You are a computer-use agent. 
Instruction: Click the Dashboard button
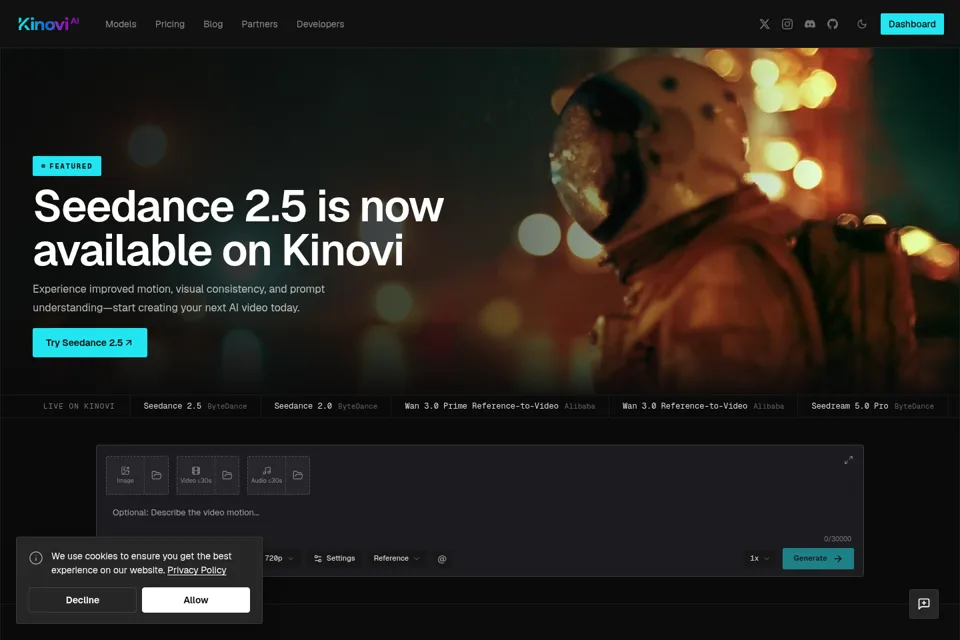point(912,24)
